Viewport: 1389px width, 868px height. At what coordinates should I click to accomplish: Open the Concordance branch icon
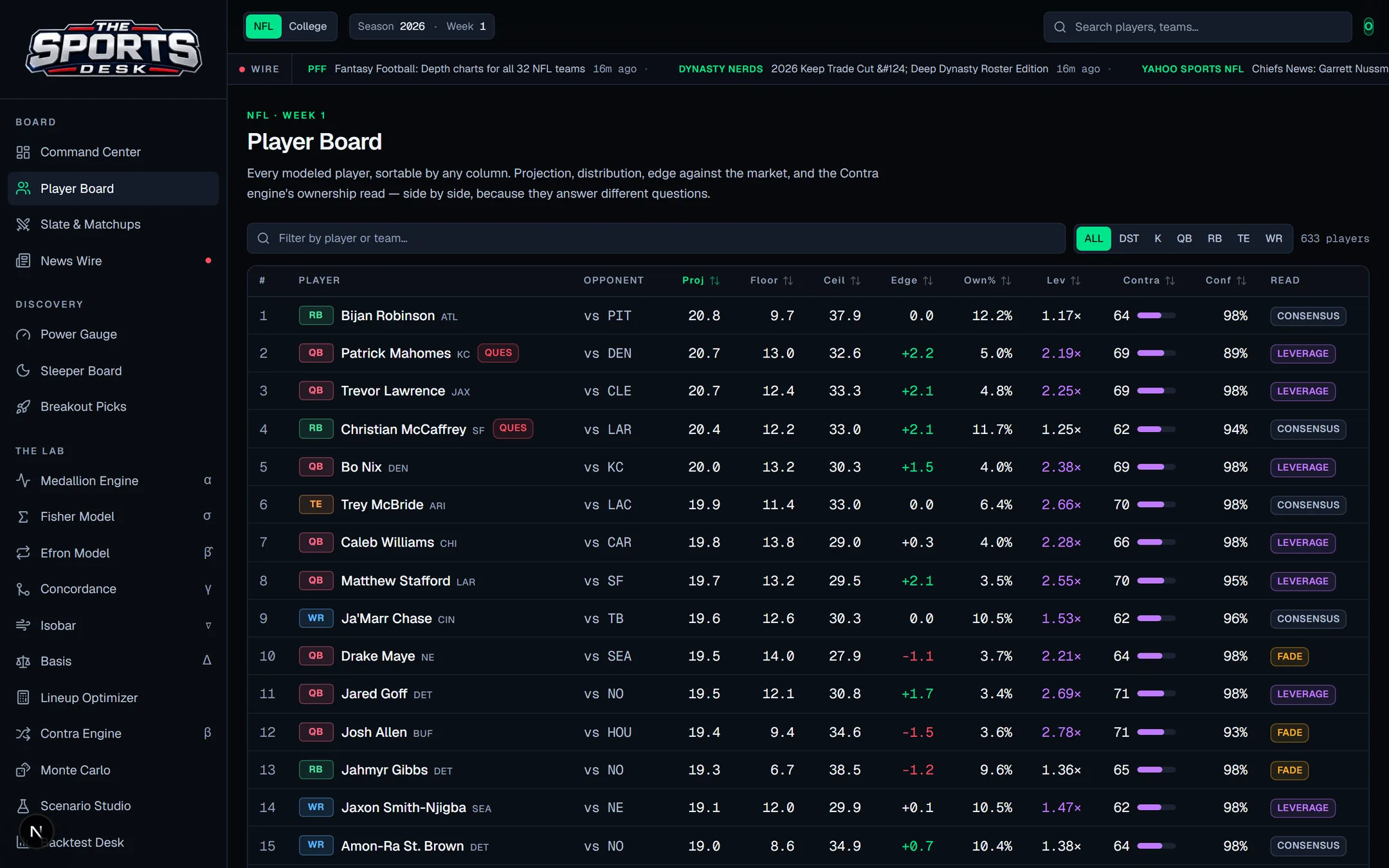(23, 589)
